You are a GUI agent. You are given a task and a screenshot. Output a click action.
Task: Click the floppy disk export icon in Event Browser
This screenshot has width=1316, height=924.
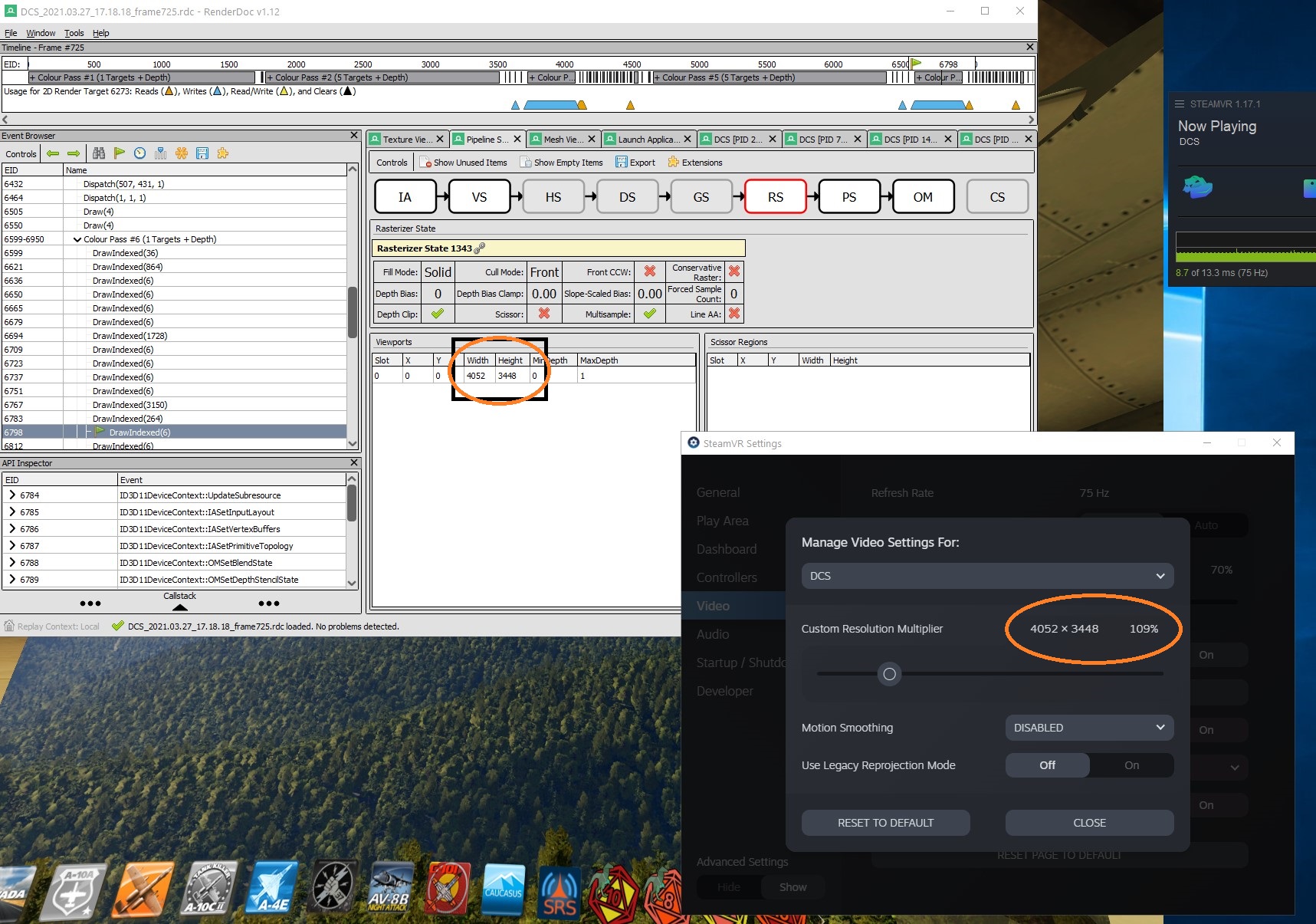pyautogui.click(x=202, y=153)
